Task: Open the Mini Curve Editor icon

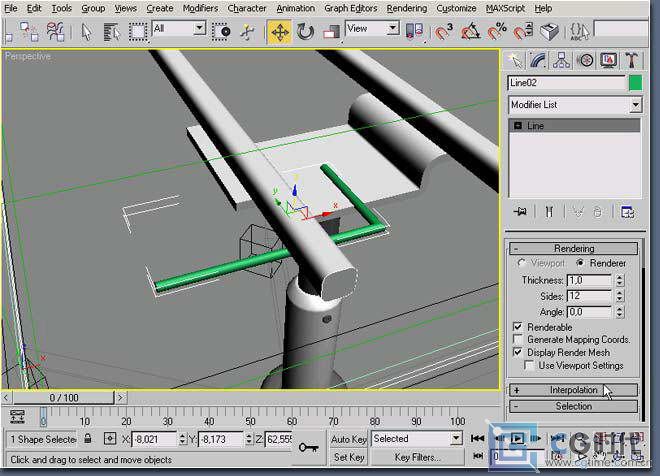Action: pyautogui.click(x=17, y=416)
